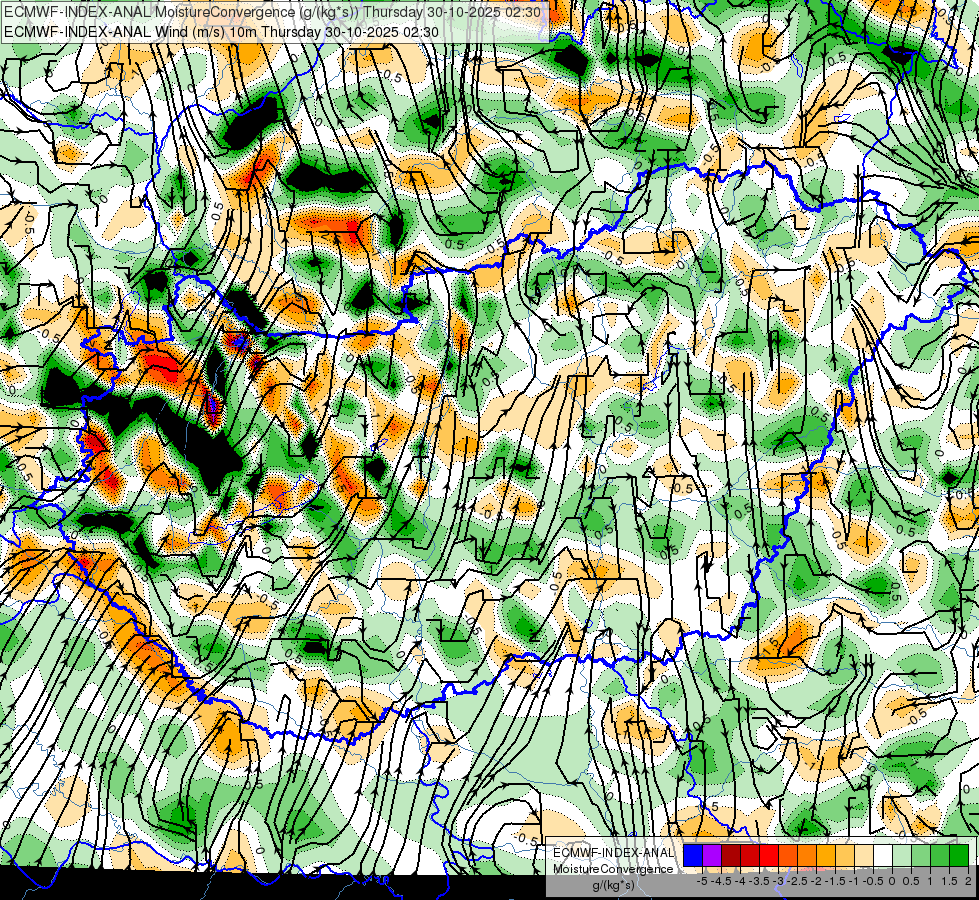
Task: Click the 'g/(kg*s)' units label in legend
Action: coord(613,886)
